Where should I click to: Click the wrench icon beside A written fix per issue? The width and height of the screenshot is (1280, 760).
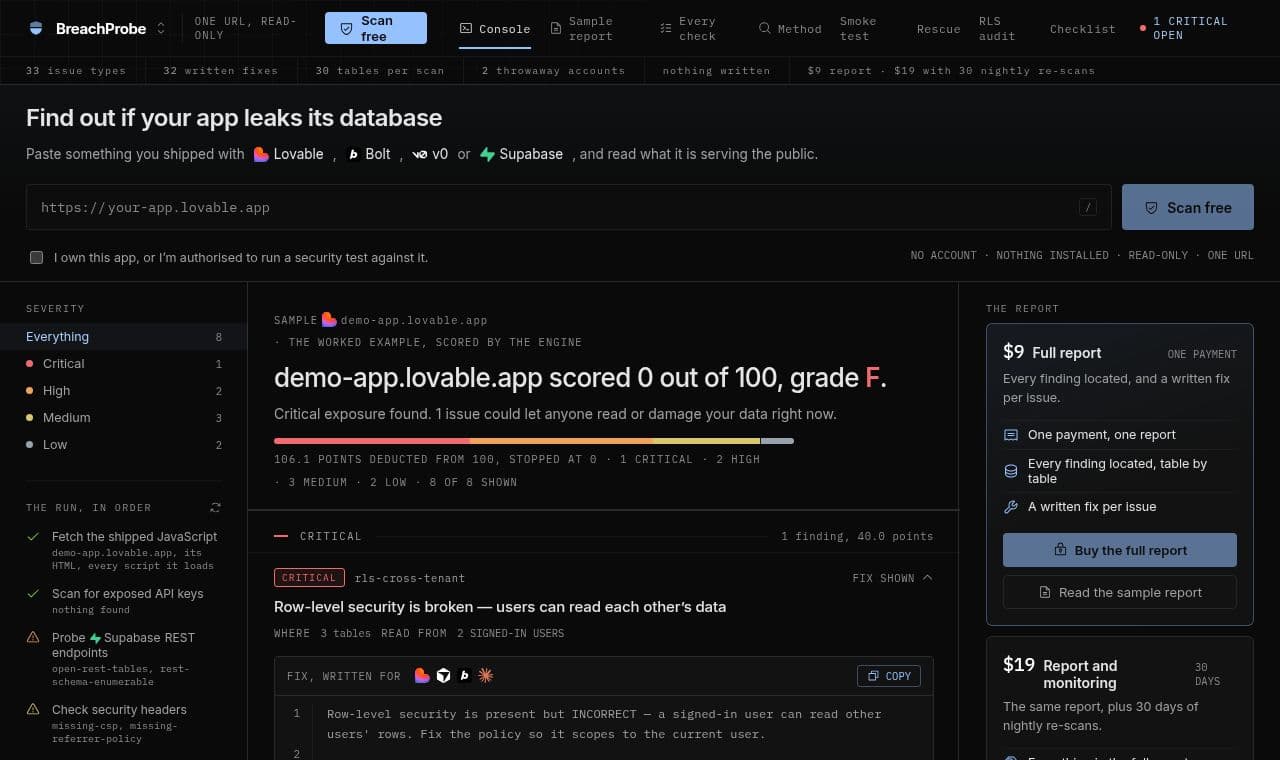[1011, 507]
